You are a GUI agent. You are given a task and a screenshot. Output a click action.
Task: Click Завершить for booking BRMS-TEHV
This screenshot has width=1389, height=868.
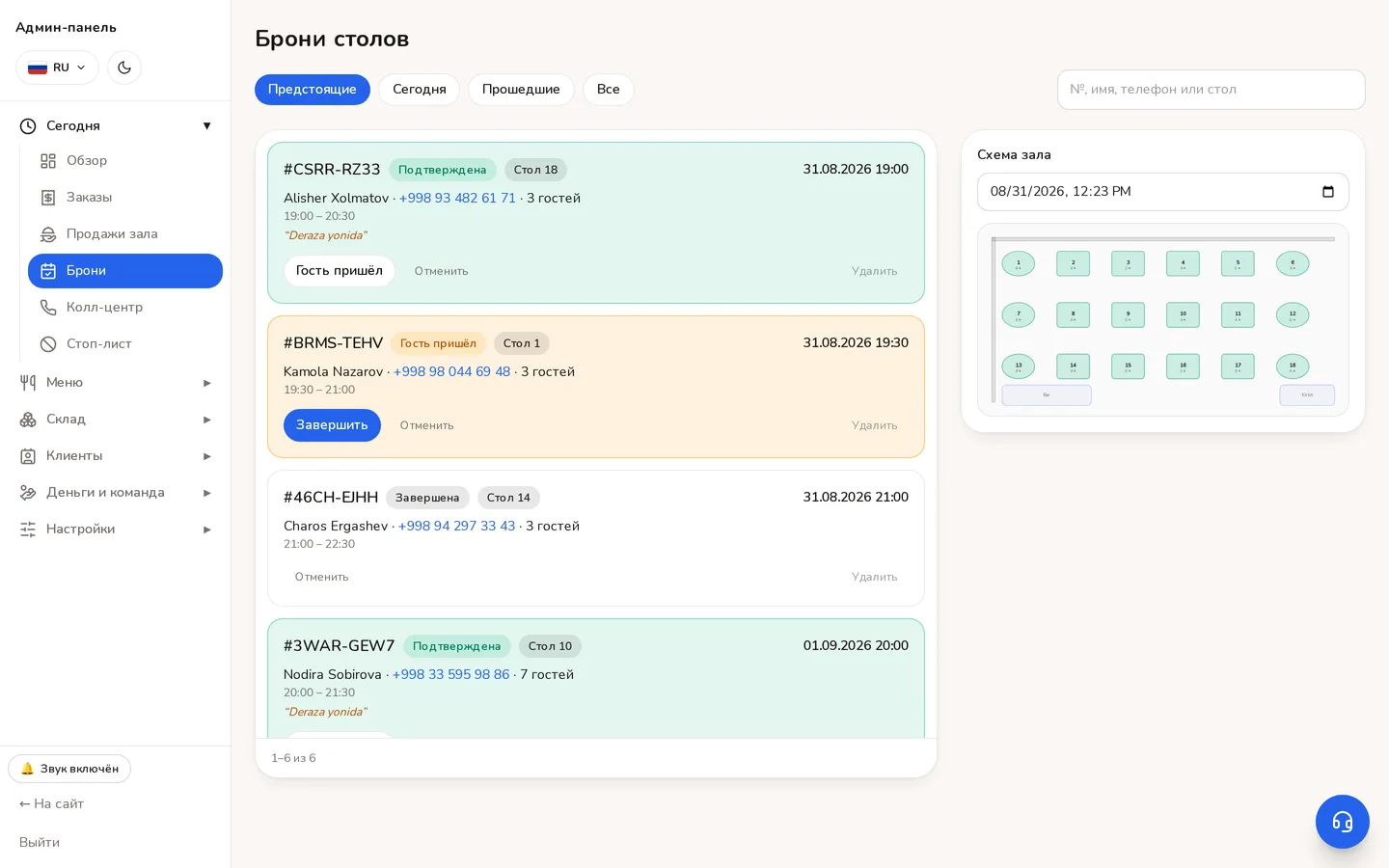(332, 425)
